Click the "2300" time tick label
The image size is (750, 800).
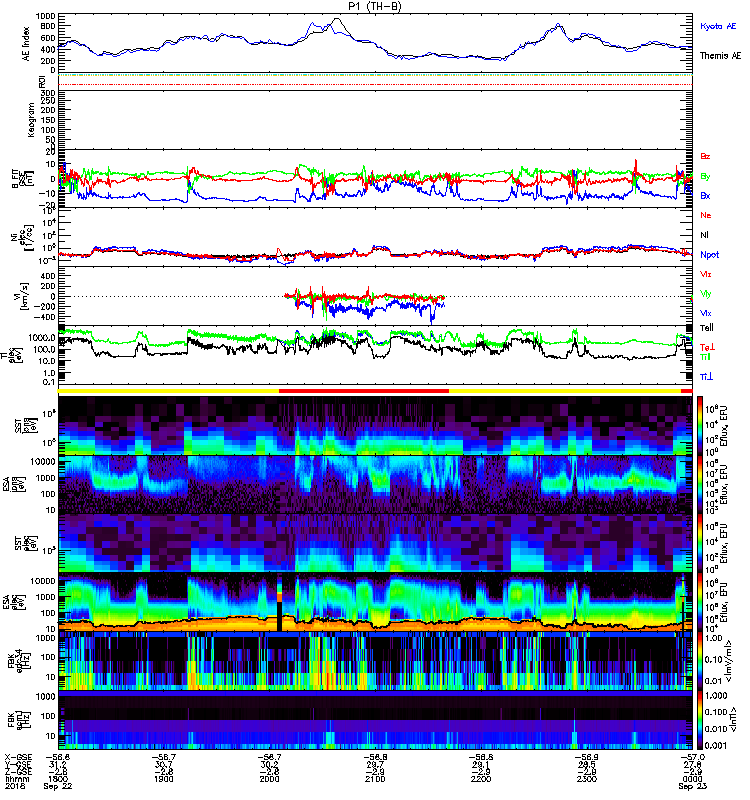click(x=586, y=779)
